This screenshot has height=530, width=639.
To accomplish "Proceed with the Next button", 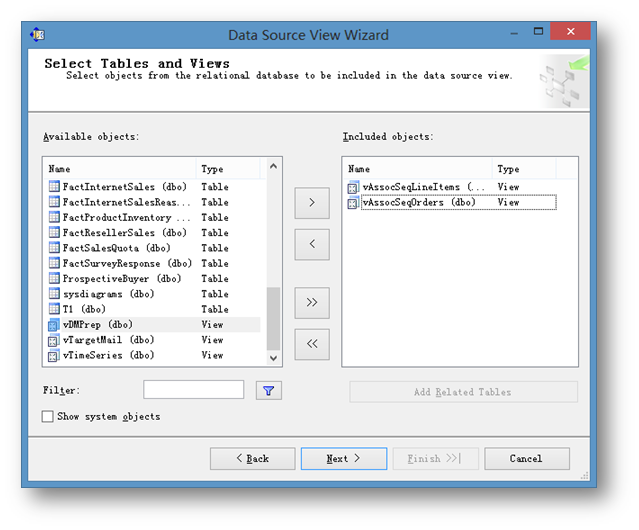I will click(344, 459).
